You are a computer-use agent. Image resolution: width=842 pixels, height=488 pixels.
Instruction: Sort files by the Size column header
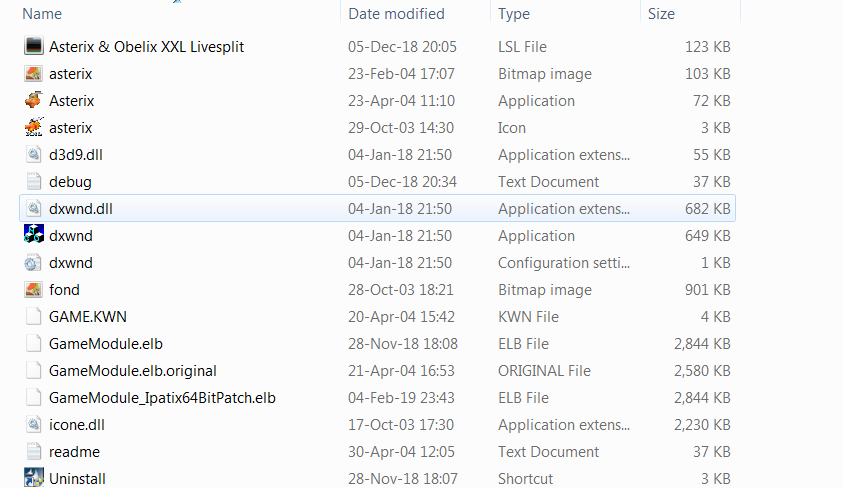point(661,13)
